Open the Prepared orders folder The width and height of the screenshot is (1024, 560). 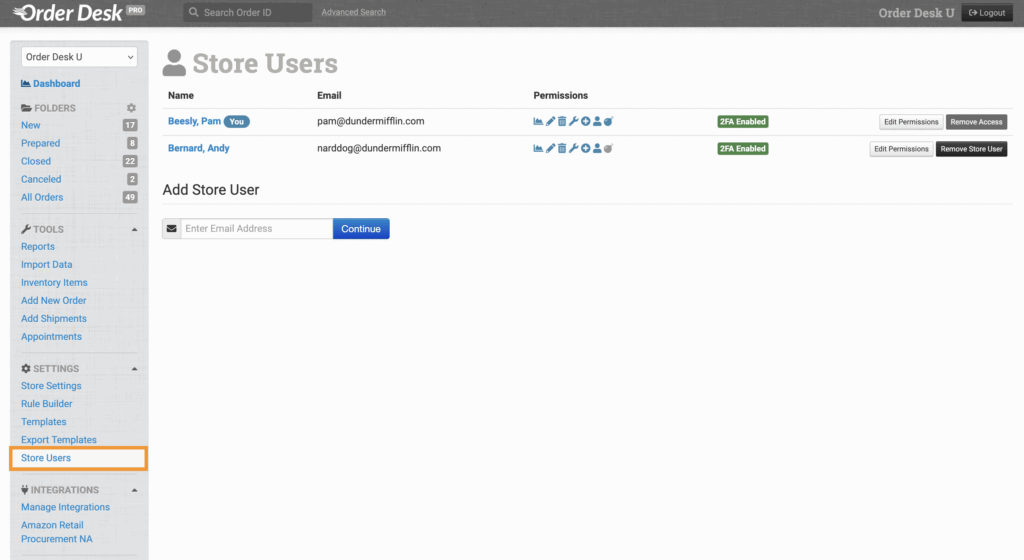coord(40,144)
